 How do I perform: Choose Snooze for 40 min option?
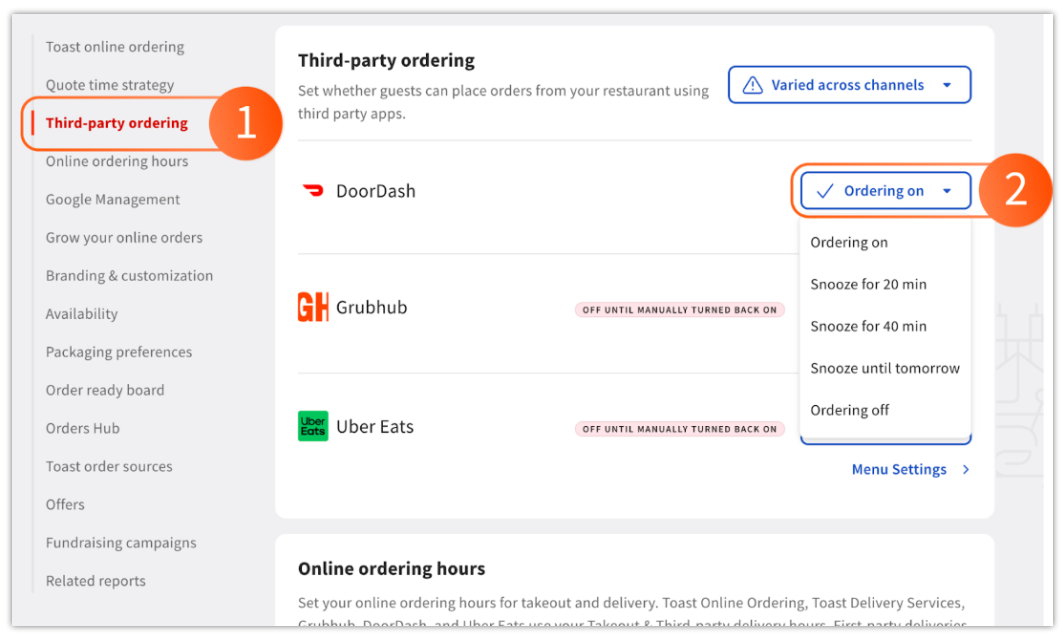click(x=868, y=326)
